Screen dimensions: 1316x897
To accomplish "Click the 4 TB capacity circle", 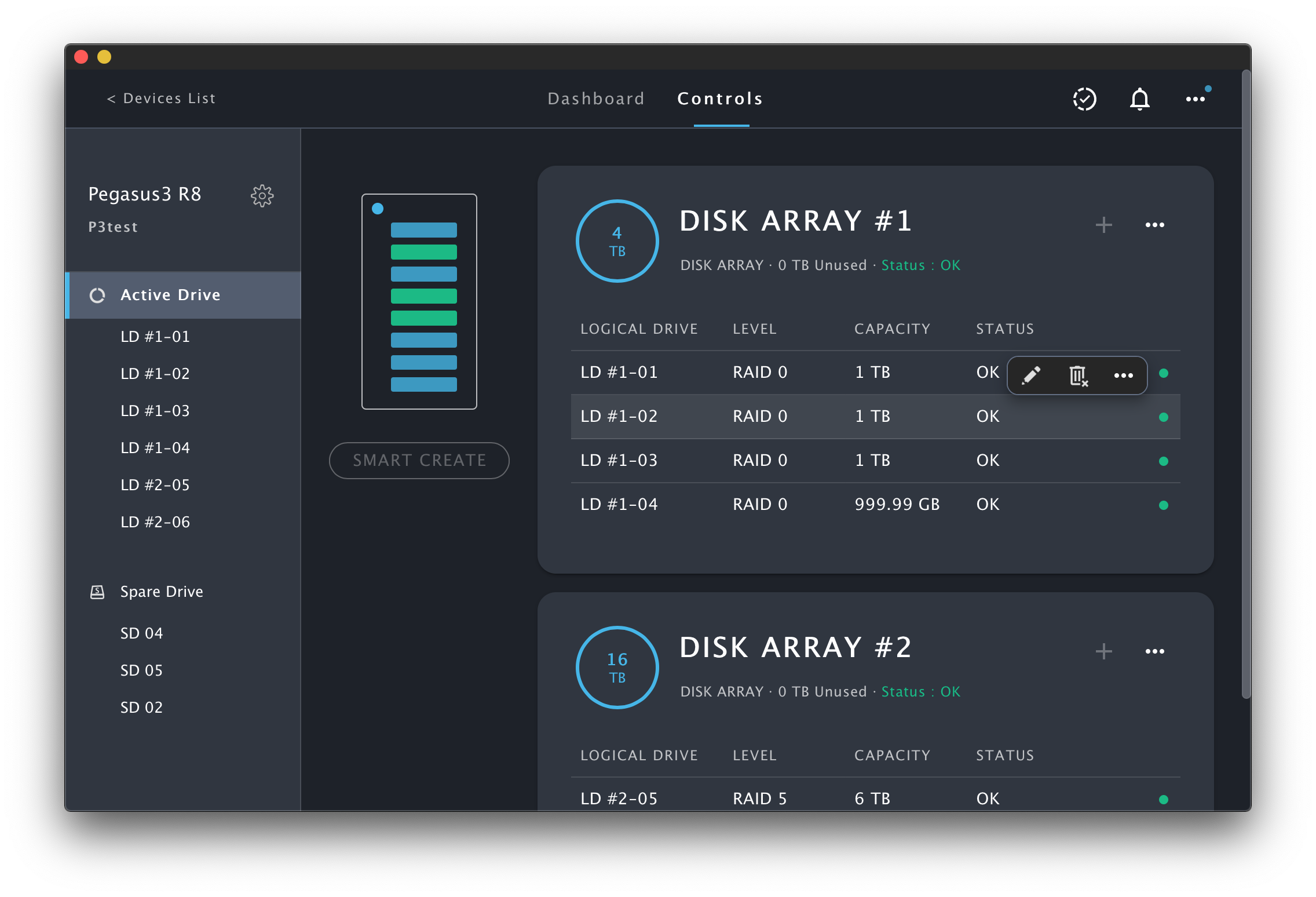I will tap(617, 241).
